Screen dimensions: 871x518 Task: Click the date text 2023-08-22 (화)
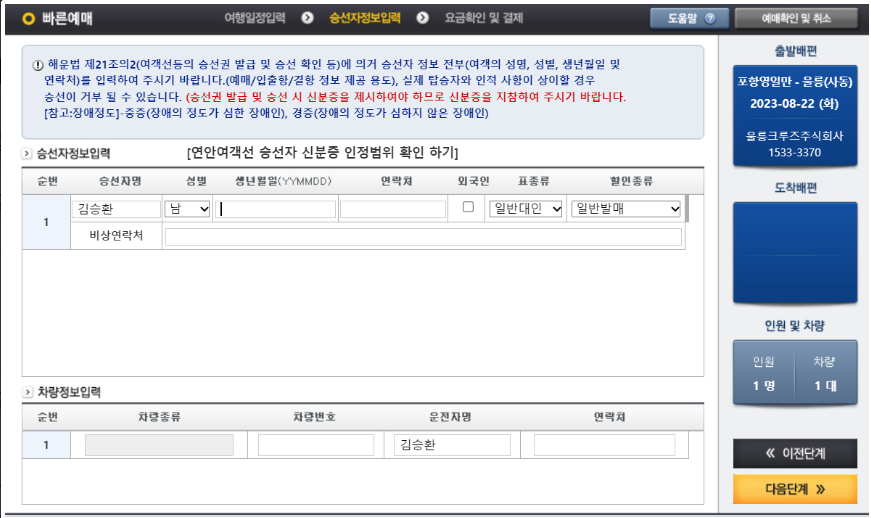794,104
